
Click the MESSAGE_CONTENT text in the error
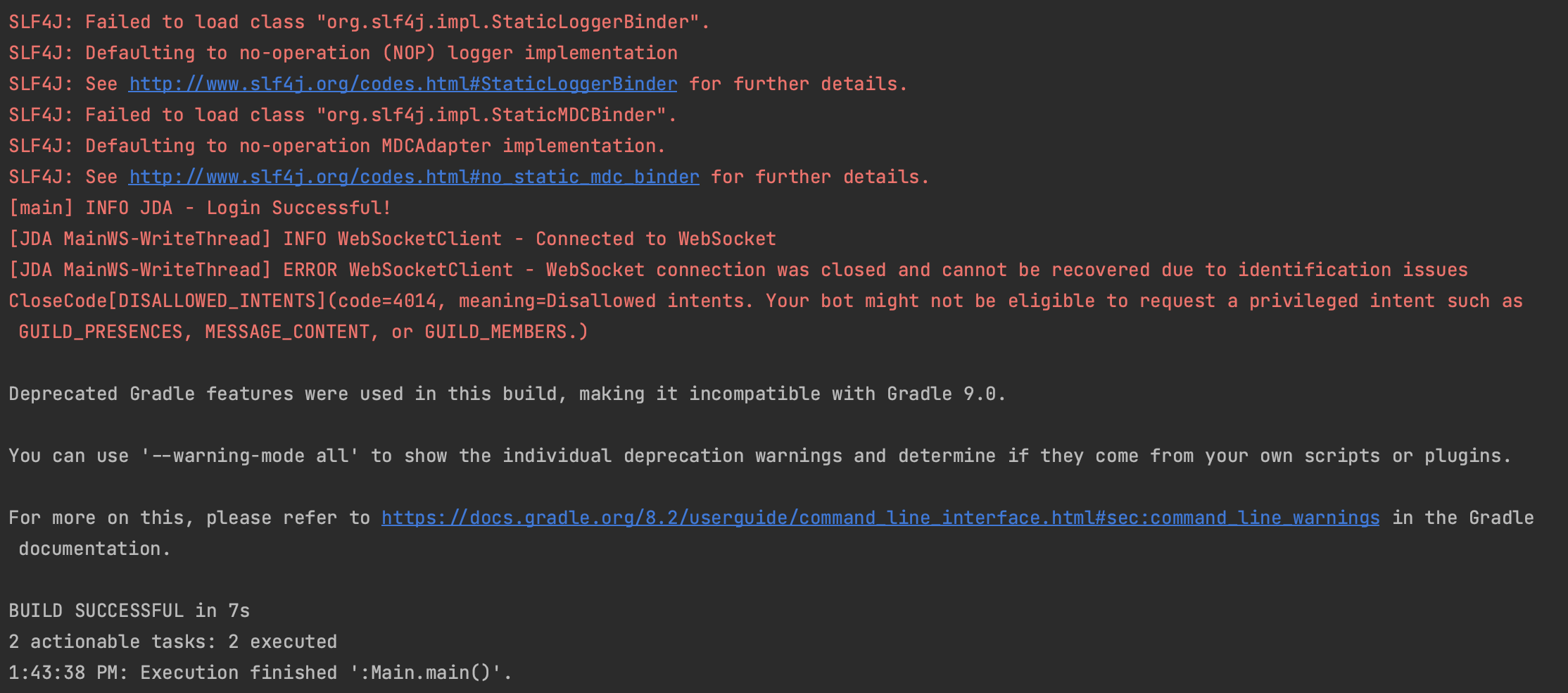click(287, 332)
